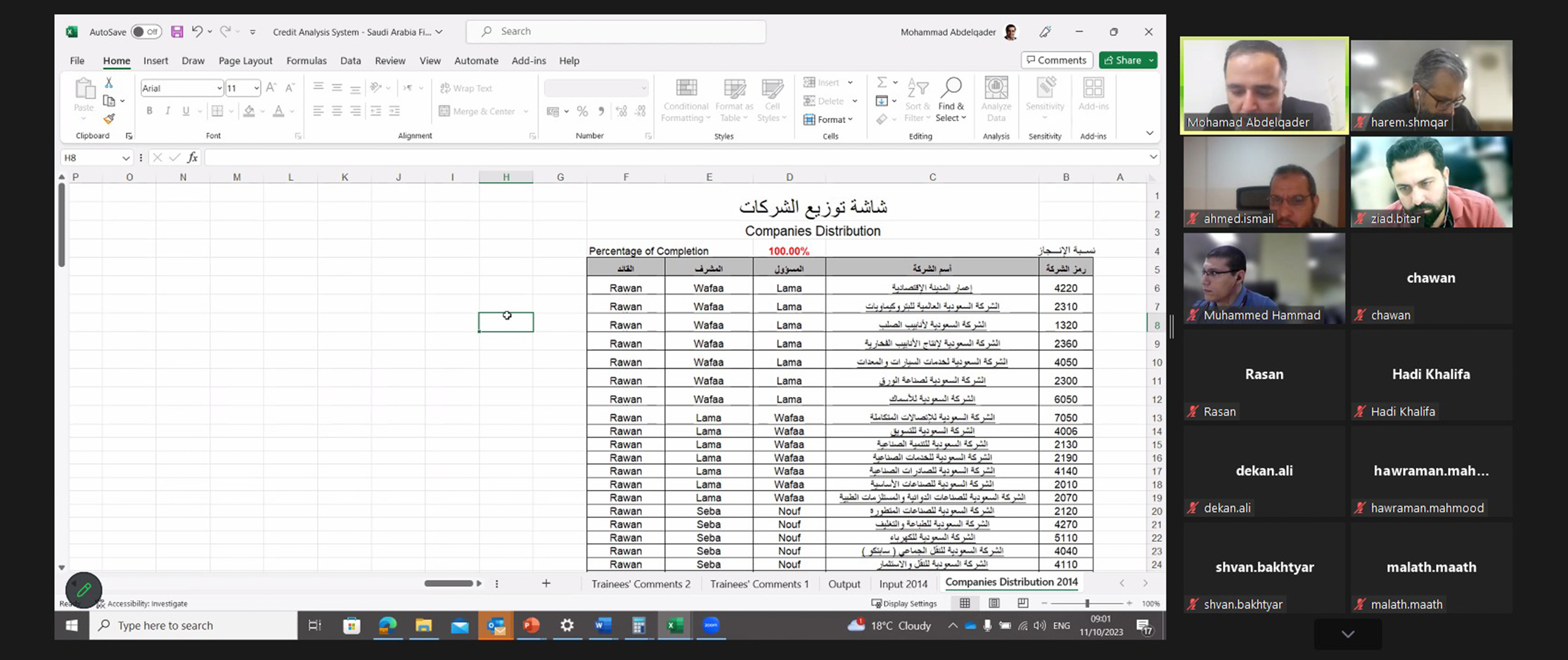
Task: Toggle Bold formatting
Action: 149,111
